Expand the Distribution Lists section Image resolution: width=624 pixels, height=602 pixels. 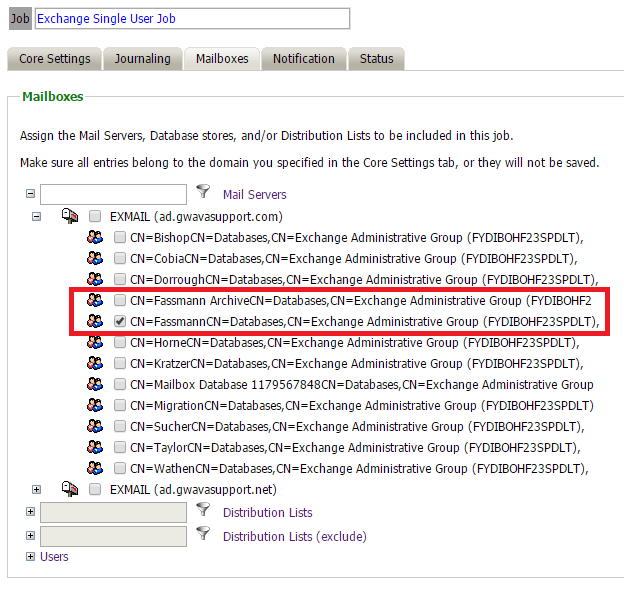[x=30, y=512]
